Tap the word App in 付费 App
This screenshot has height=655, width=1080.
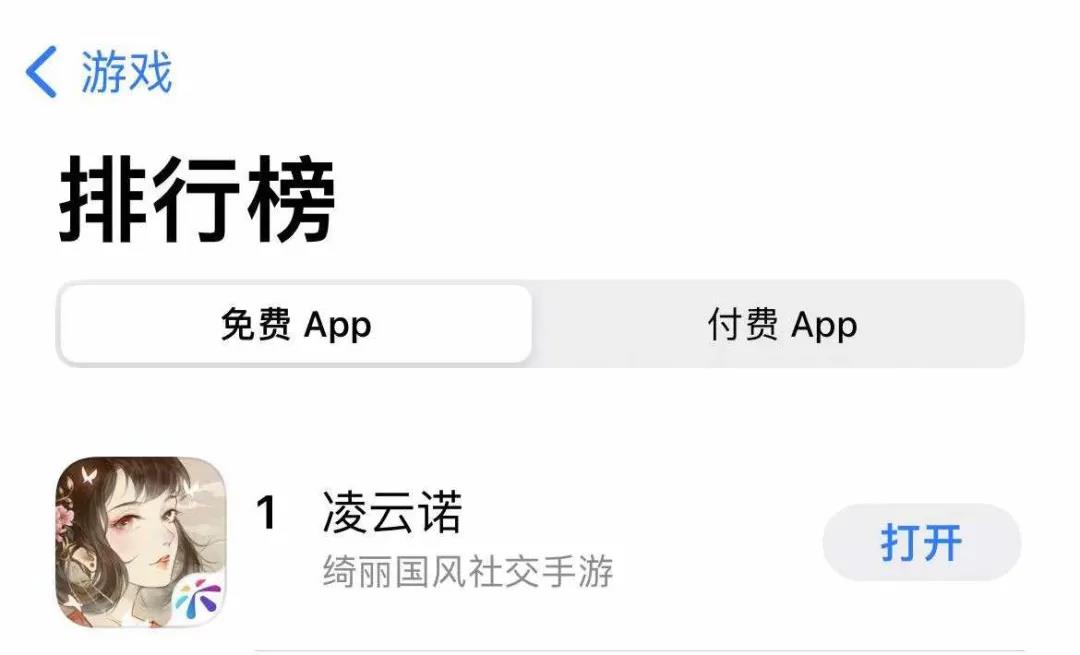coord(824,324)
